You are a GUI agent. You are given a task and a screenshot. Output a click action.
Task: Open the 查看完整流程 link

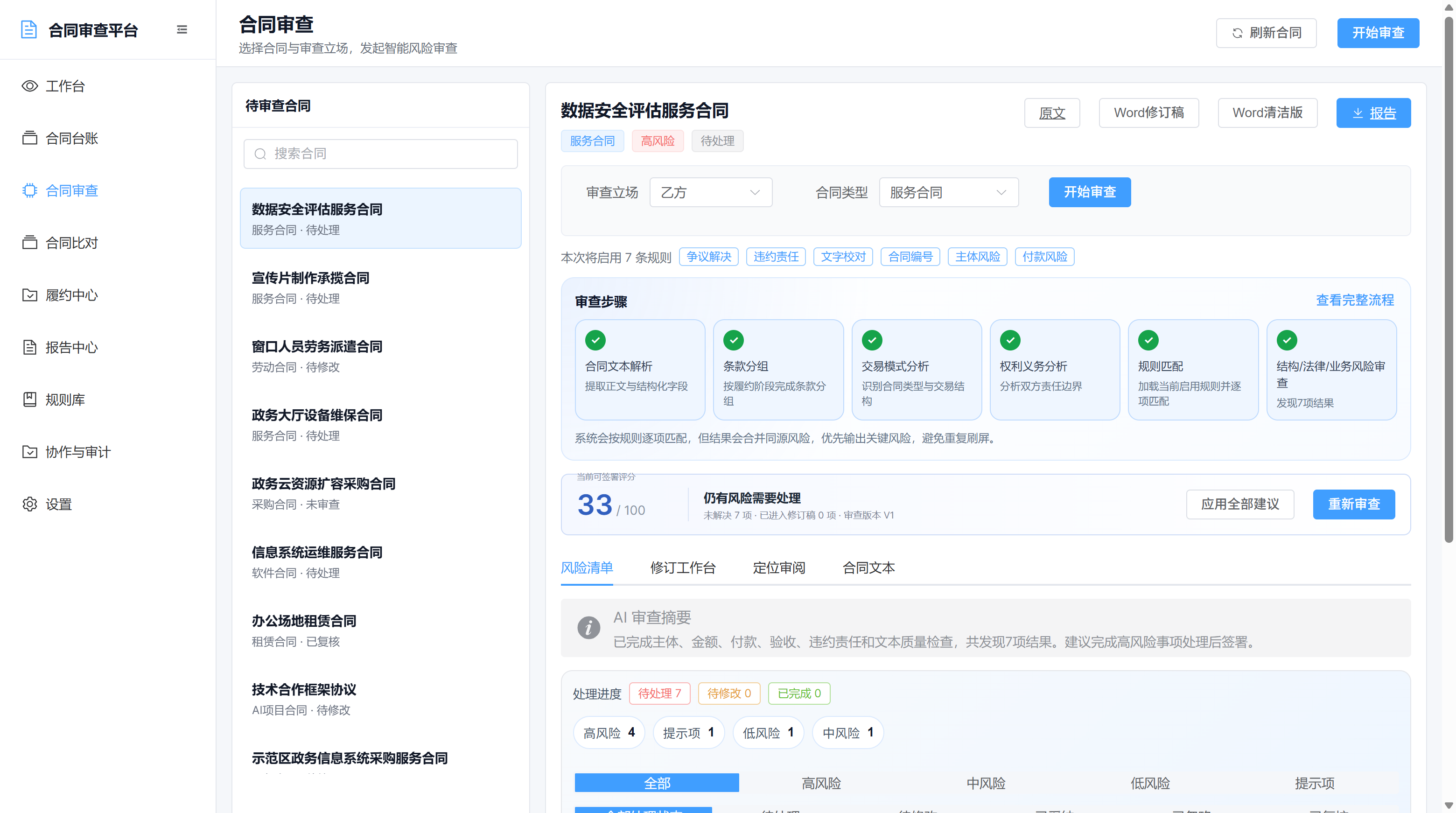tap(1355, 300)
